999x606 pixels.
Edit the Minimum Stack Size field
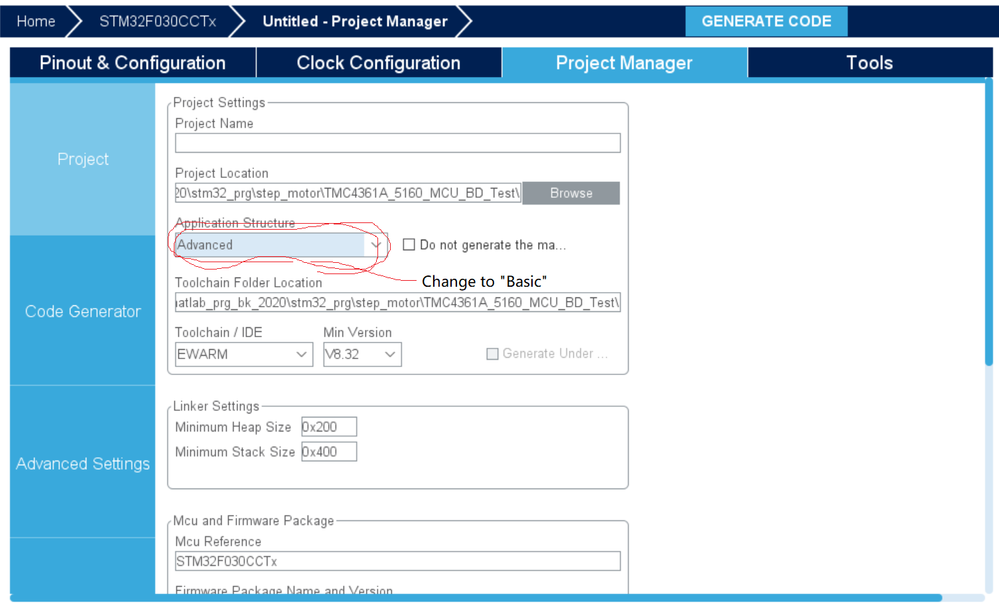click(329, 452)
